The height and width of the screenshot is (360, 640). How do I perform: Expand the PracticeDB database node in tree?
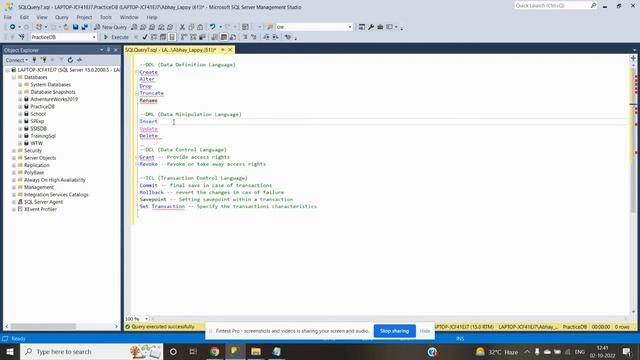coord(20,107)
